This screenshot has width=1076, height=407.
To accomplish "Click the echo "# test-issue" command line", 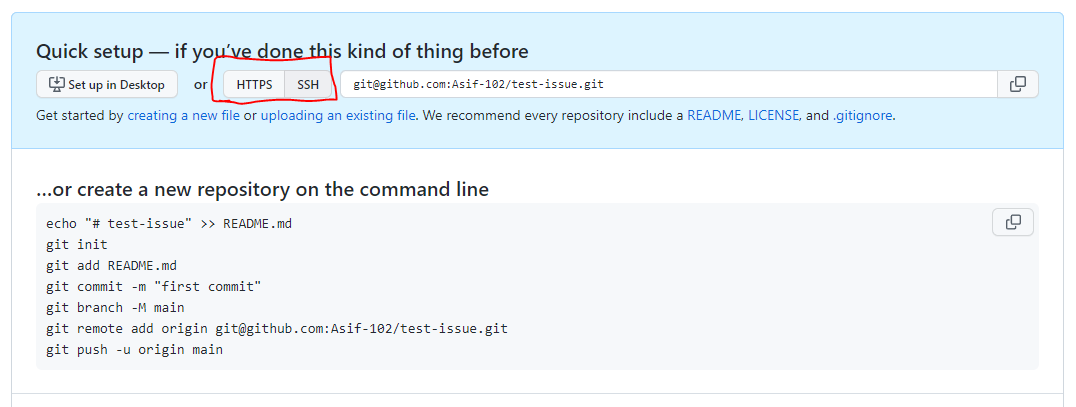I will click(169, 224).
